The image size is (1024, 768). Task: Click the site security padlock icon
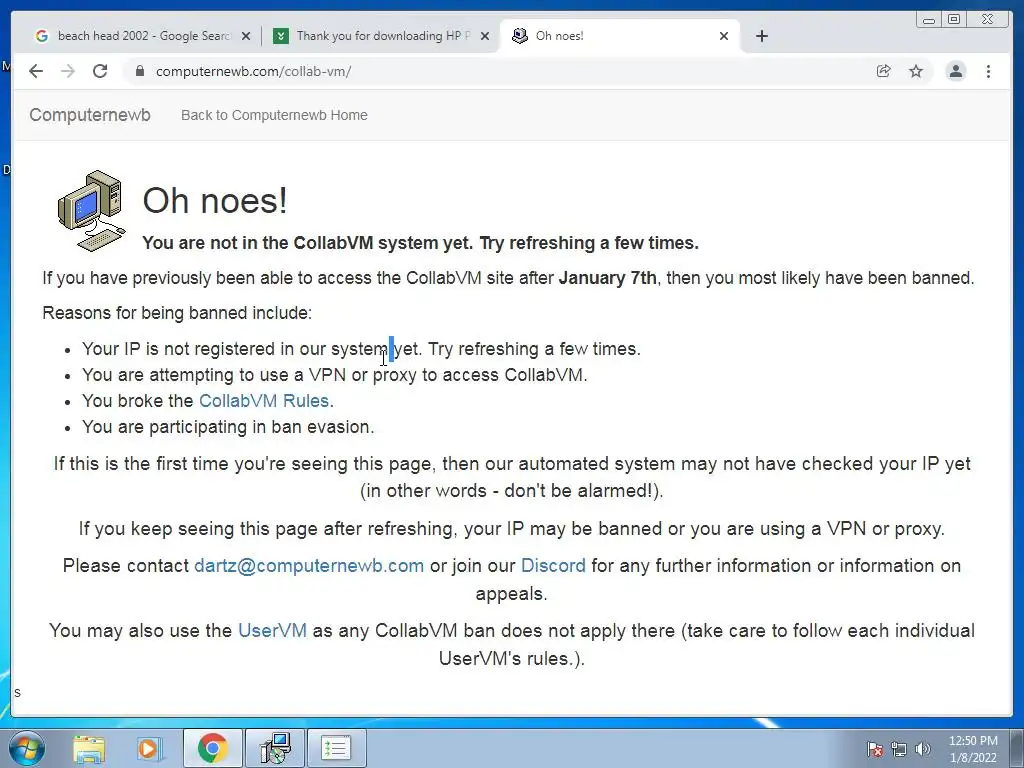click(140, 71)
